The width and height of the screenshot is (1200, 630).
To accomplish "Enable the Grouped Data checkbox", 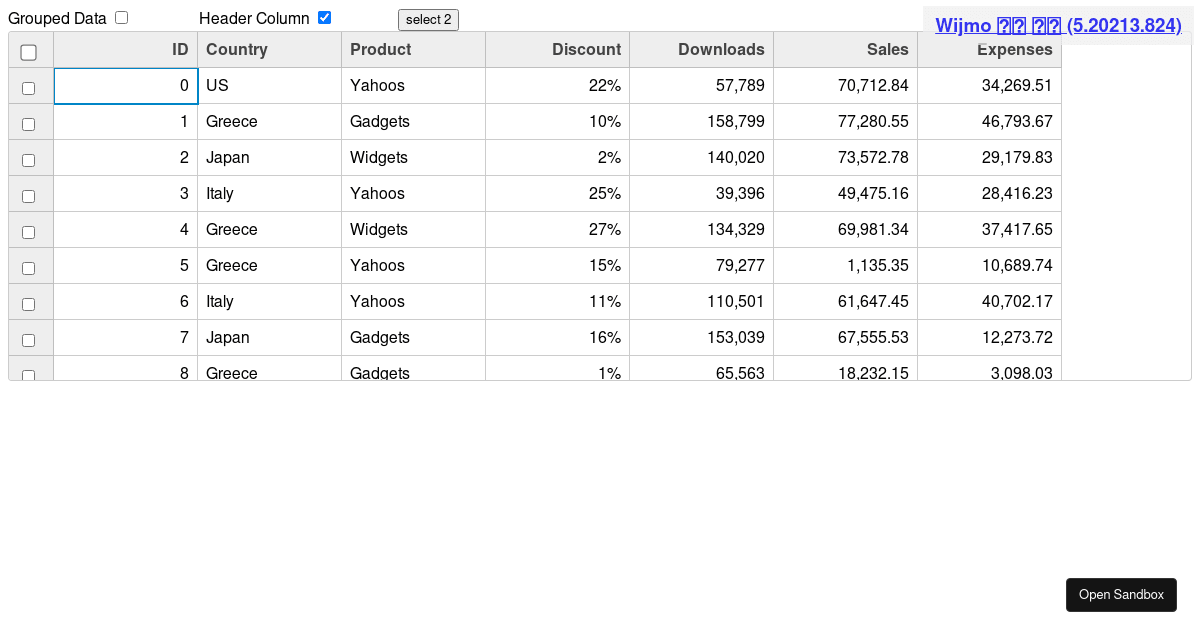I will [121, 18].
